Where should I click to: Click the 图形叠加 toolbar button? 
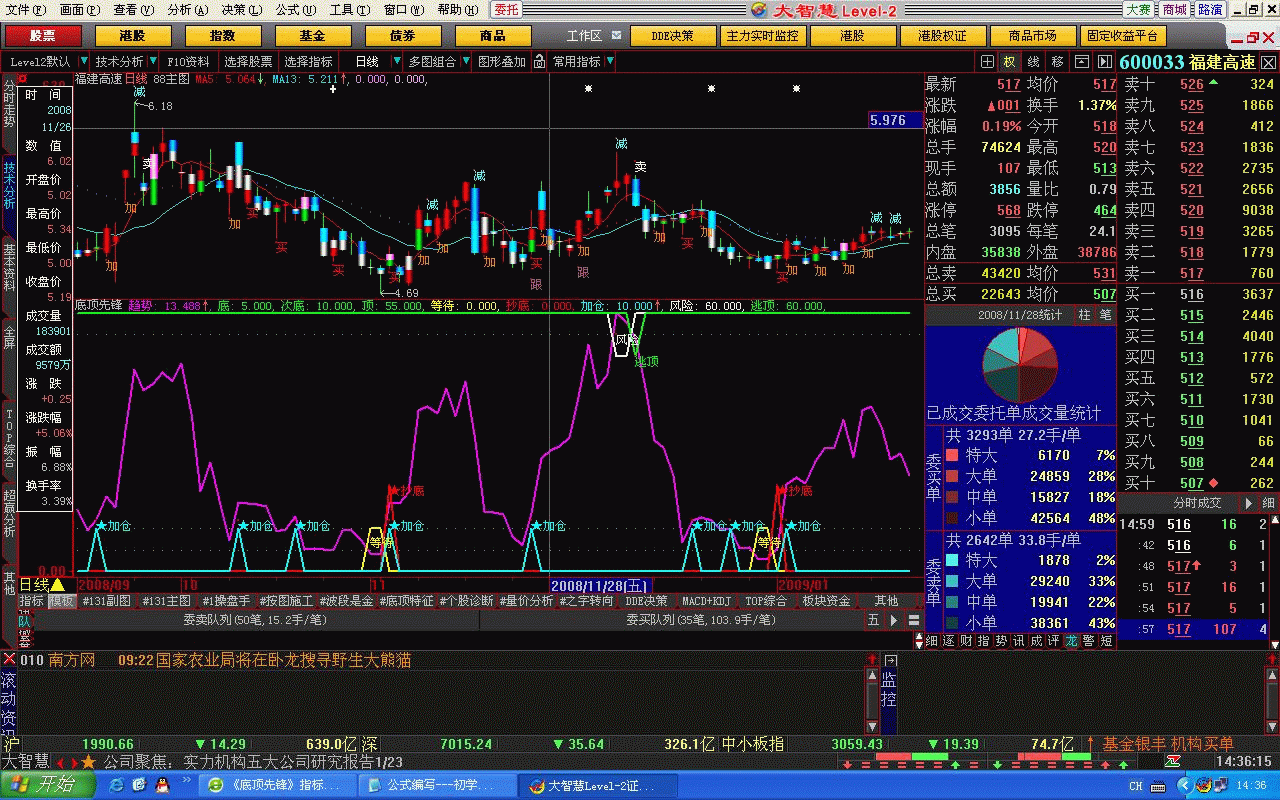(x=502, y=61)
